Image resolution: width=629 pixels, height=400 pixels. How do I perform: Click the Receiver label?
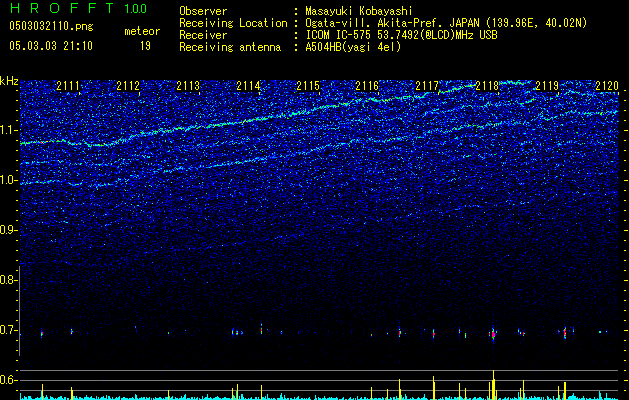click(x=203, y=35)
